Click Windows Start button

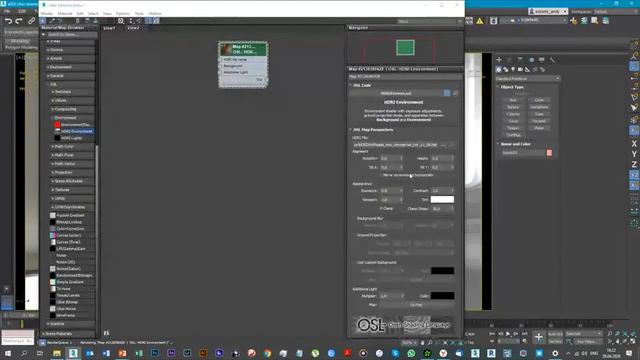coord(8,353)
